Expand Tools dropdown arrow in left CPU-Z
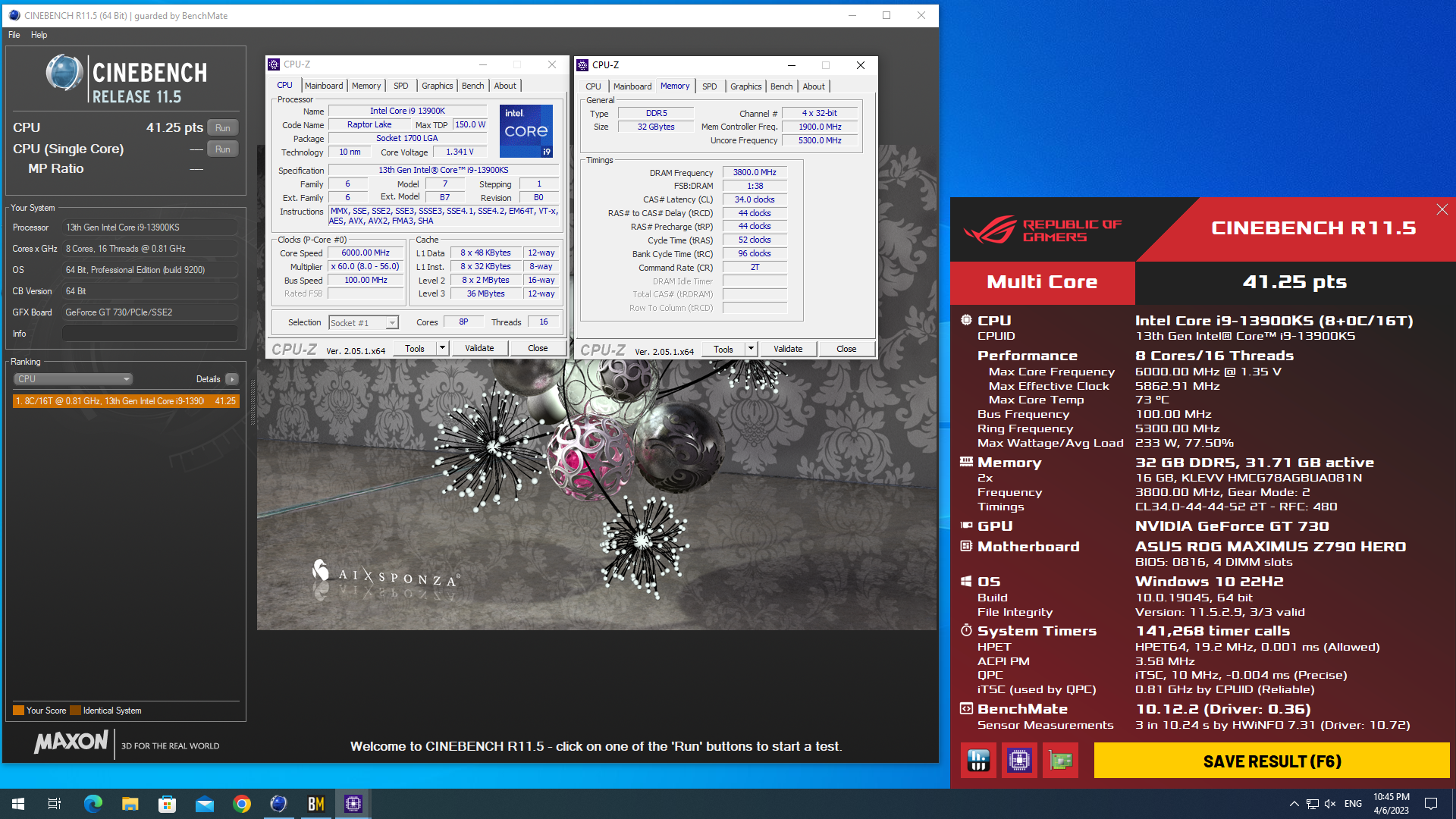 click(442, 348)
